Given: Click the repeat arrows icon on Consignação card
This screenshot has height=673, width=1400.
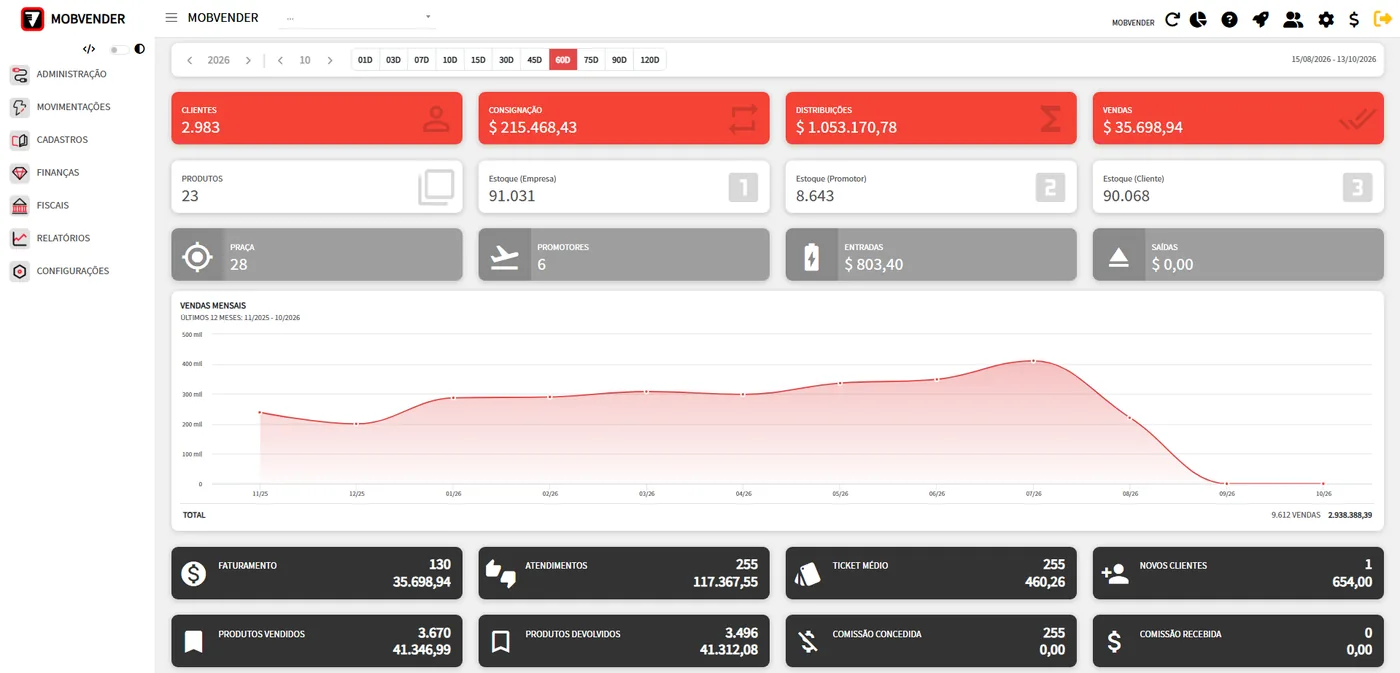Looking at the screenshot, I should pyautogui.click(x=743, y=119).
